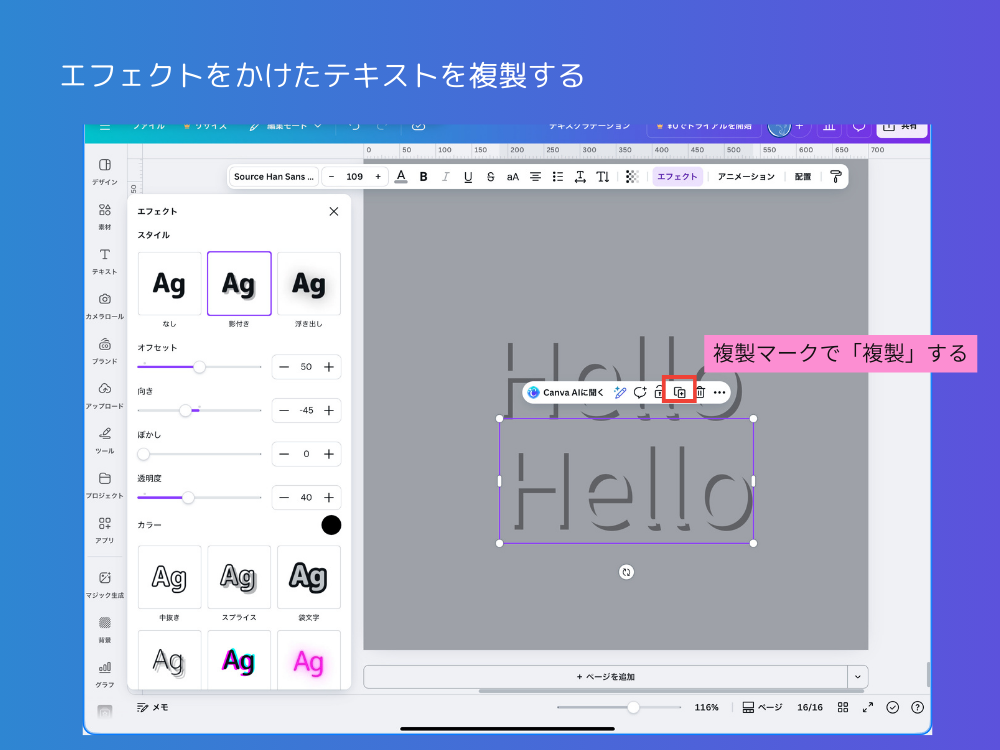Click the duplicate icon in the floating toolbar
This screenshot has height=750, width=1000.
click(679, 392)
